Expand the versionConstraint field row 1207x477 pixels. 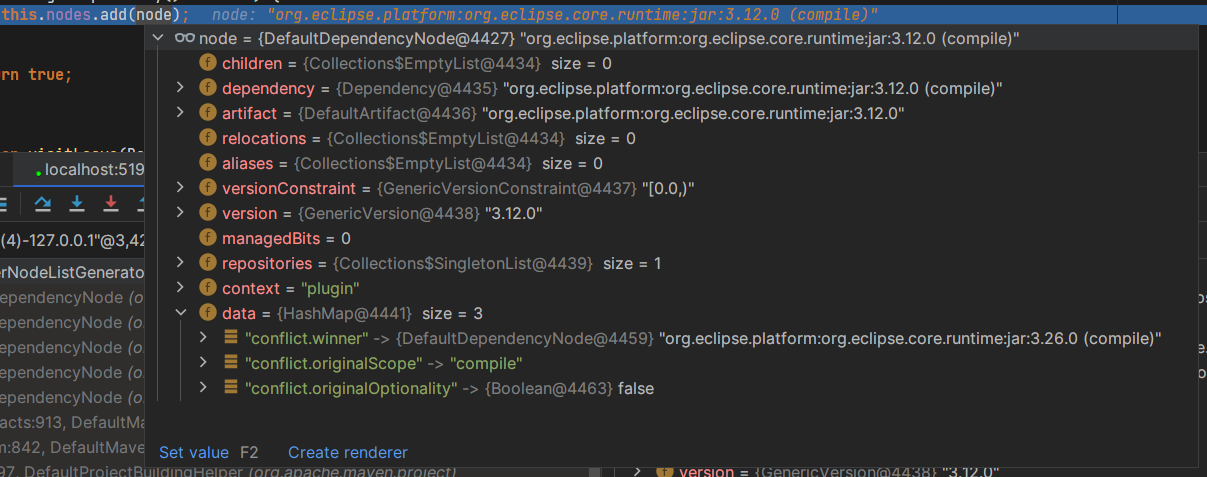coord(180,188)
